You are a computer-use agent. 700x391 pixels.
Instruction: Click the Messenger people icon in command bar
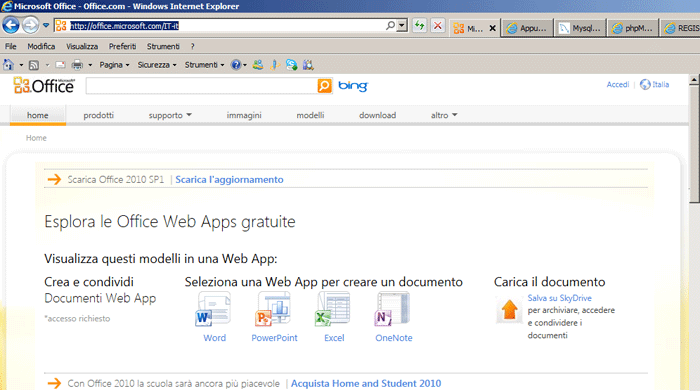pyautogui.click(x=258, y=65)
